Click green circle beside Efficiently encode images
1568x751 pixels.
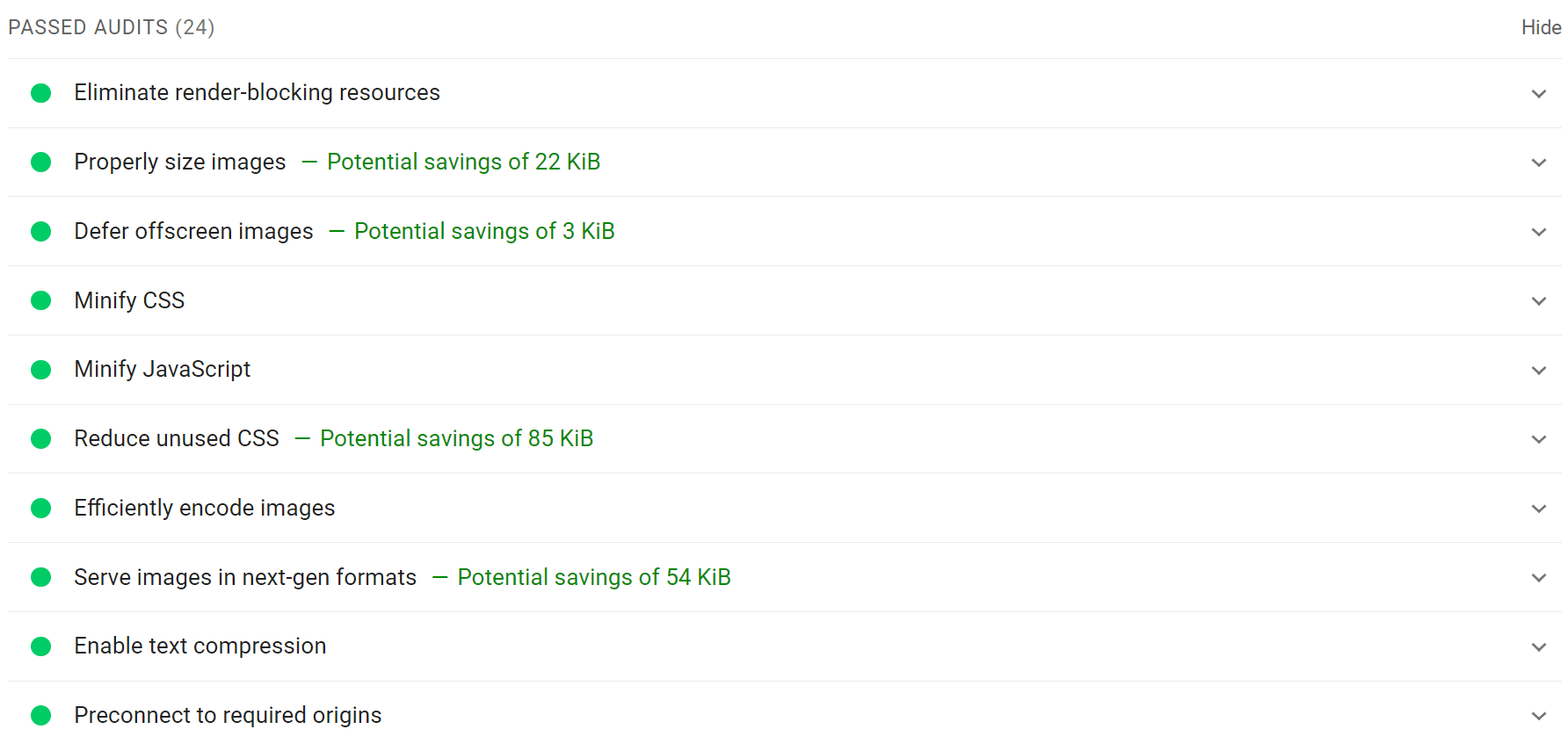click(41, 508)
